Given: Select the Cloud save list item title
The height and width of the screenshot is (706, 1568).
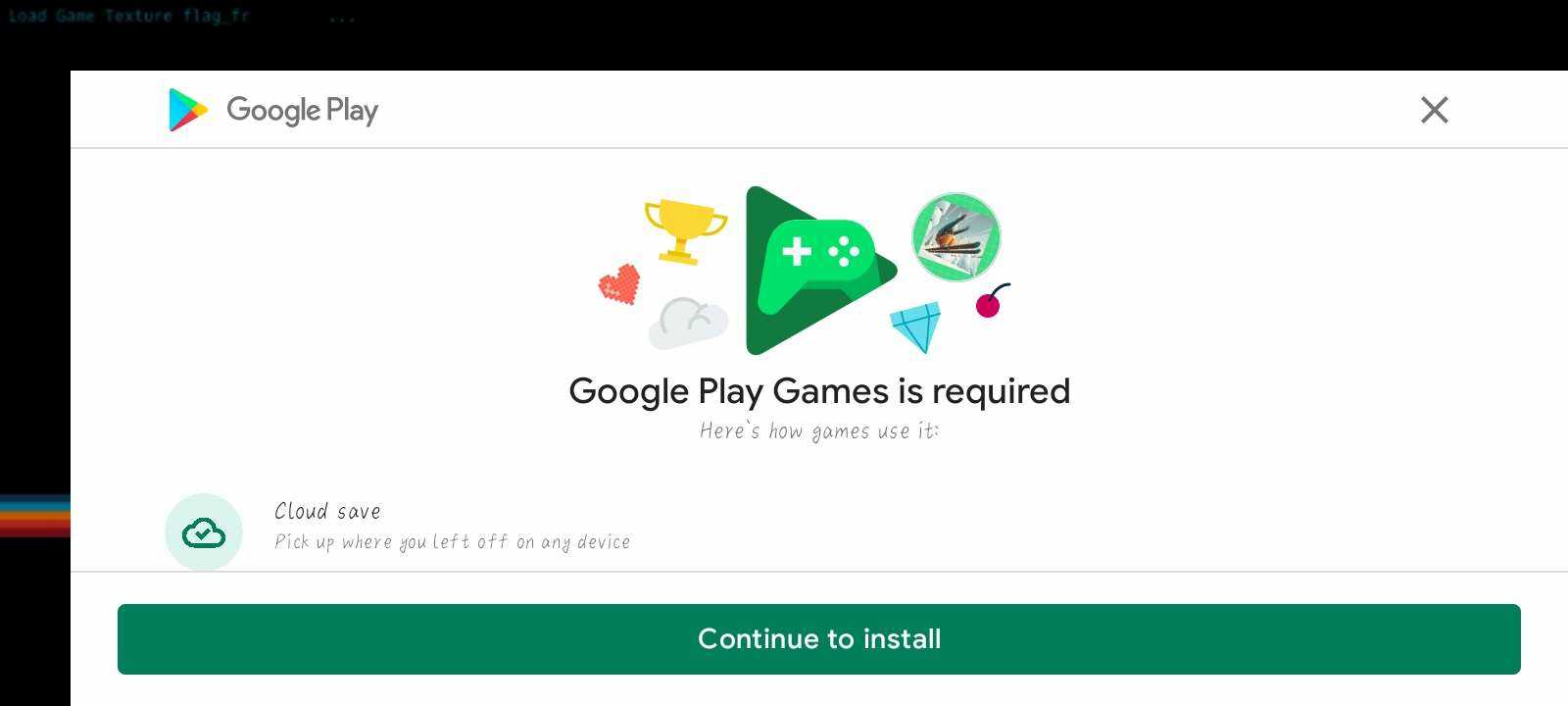Looking at the screenshot, I should [x=327, y=511].
